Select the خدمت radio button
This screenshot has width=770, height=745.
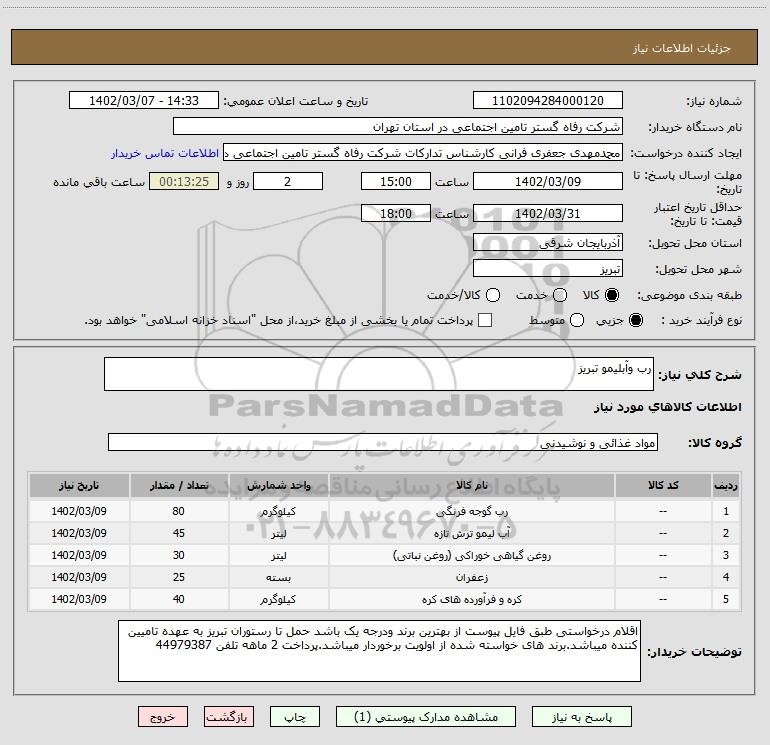tap(560, 295)
